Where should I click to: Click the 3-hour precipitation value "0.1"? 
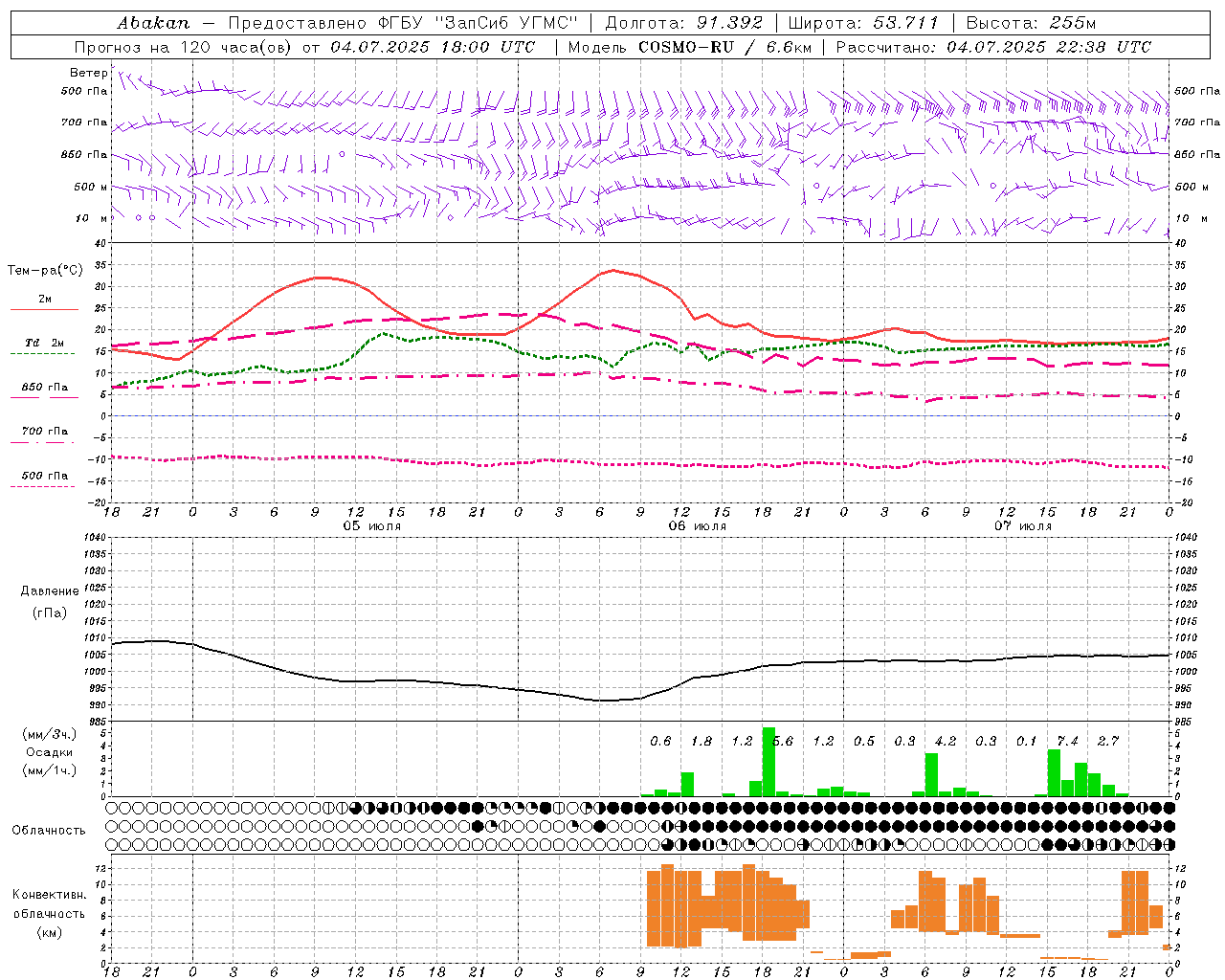1027,741
